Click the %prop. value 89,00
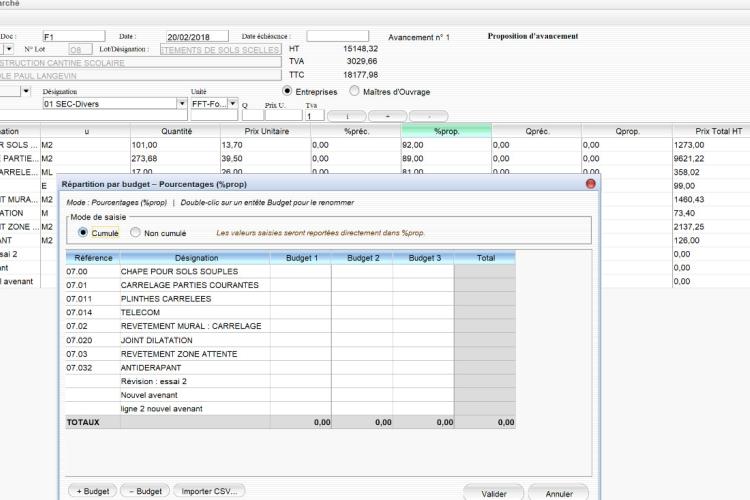This screenshot has height=500, width=750. [x=413, y=158]
